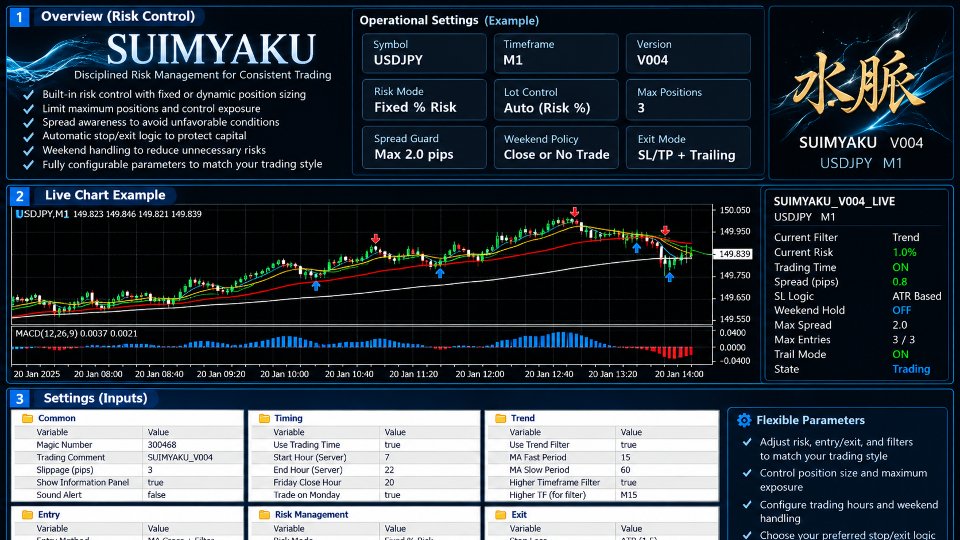The height and width of the screenshot is (540, 960).
Task: Click the SUIMYAKU_V004_LIVE panel title
Action: pyautogui.click(x=834, y=201)
